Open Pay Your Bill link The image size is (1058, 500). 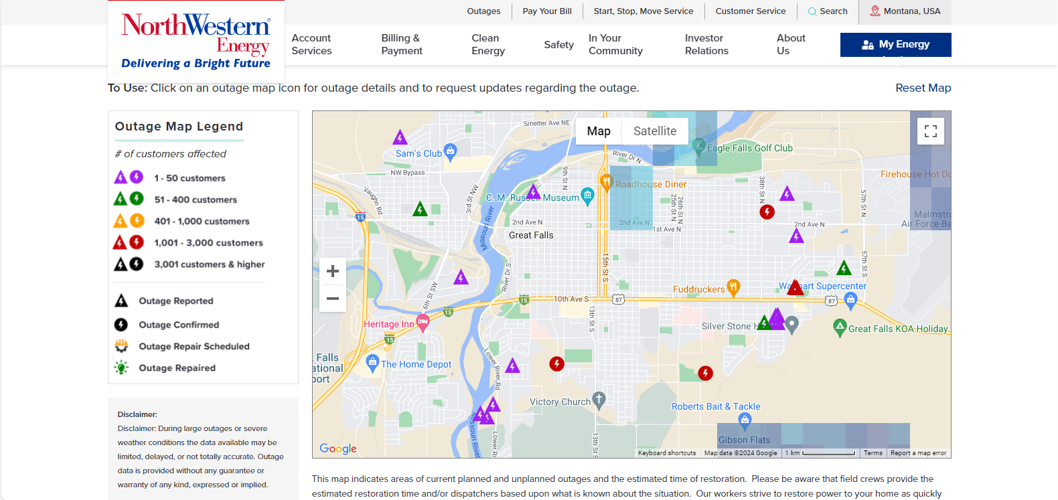[x=547, y=11]
